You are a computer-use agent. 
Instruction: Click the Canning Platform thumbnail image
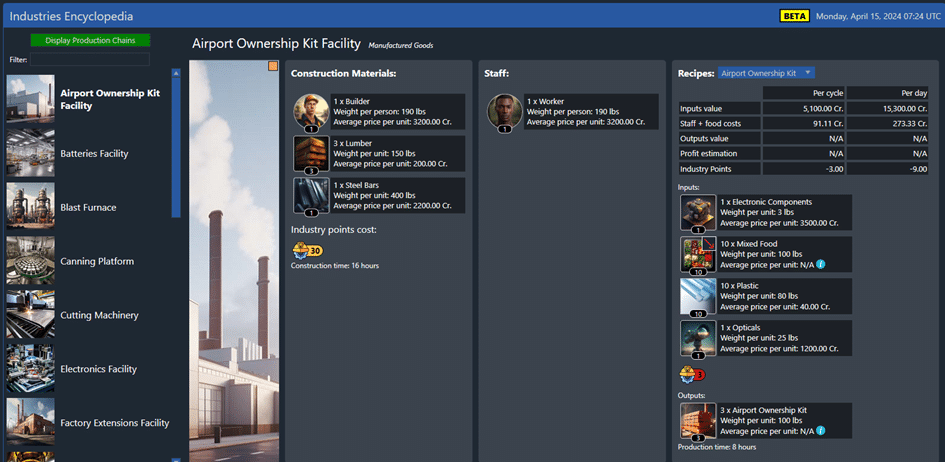click(31, 261)
